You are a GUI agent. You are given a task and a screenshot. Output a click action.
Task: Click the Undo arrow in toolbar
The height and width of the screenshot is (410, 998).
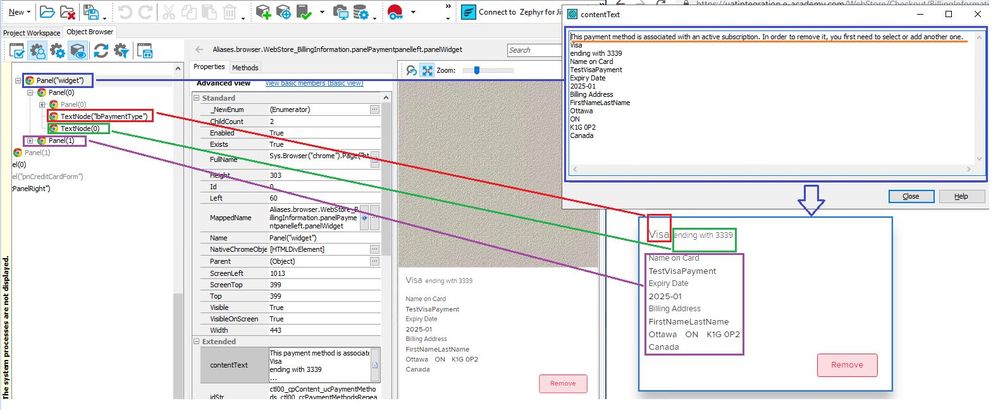tap(123, 13)
